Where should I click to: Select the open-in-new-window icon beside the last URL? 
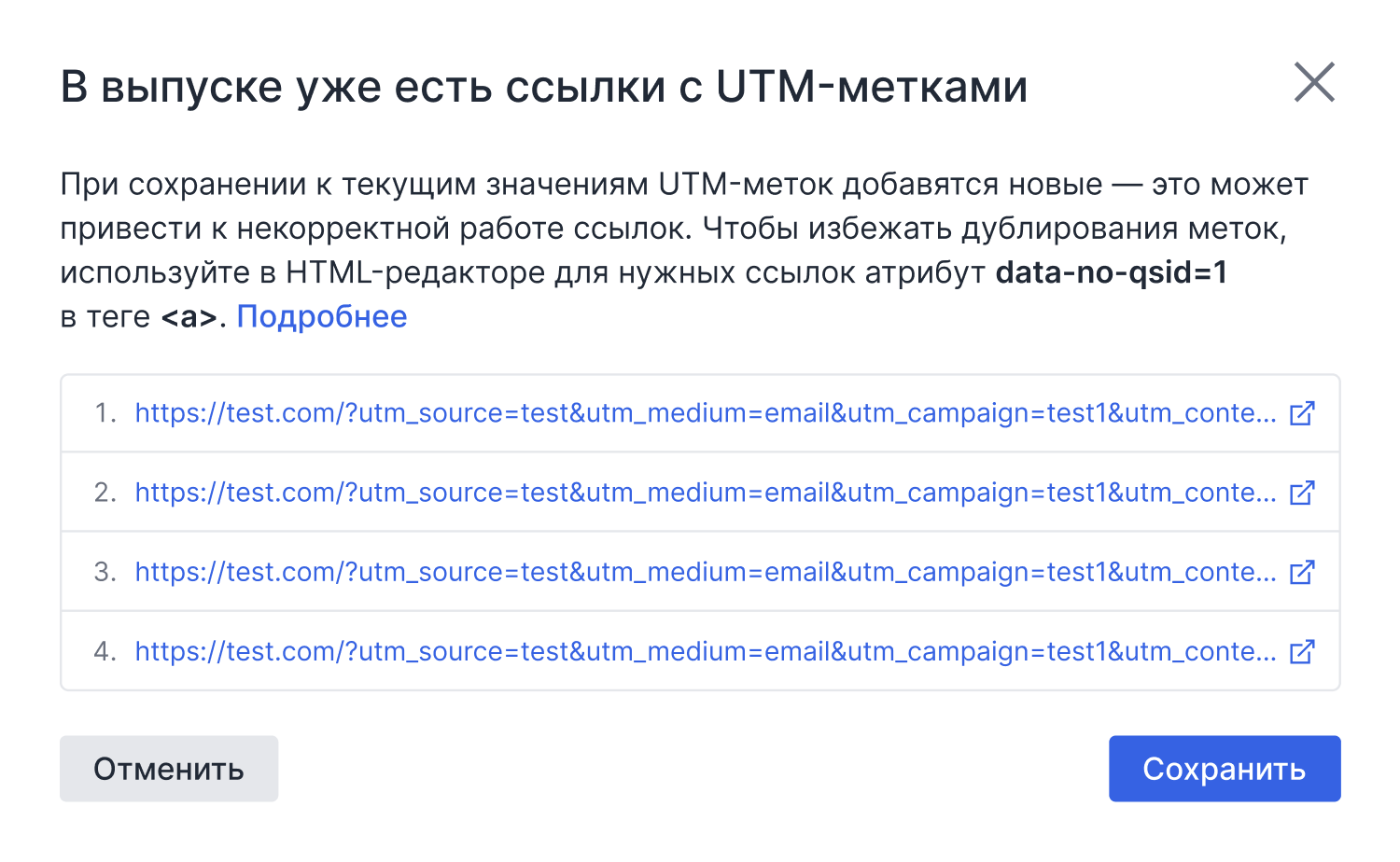1302,650
